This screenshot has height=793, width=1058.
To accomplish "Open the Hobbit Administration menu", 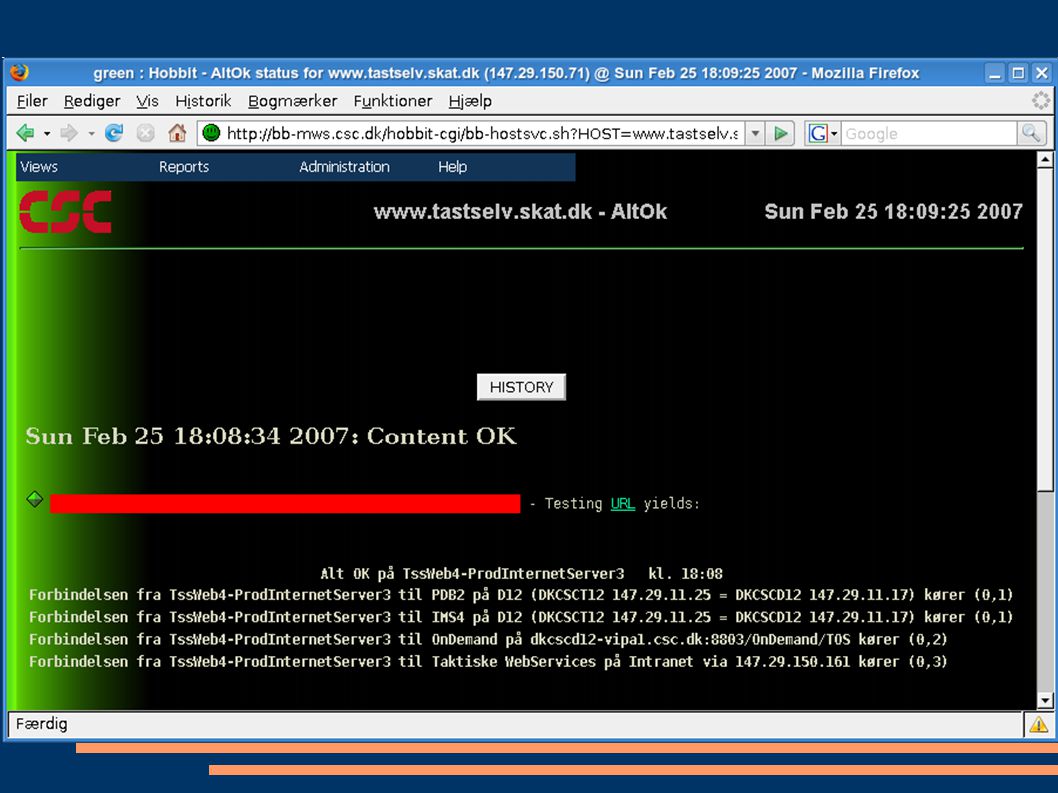I will tap(344, 167).
